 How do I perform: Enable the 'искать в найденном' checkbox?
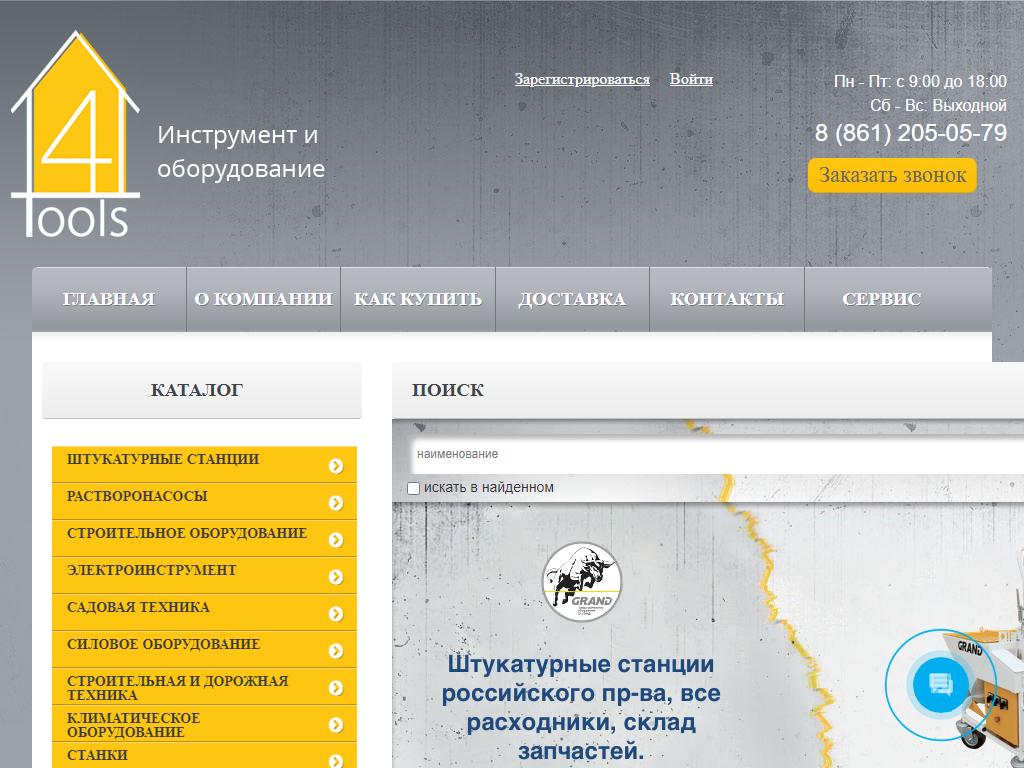pos(414,488)
